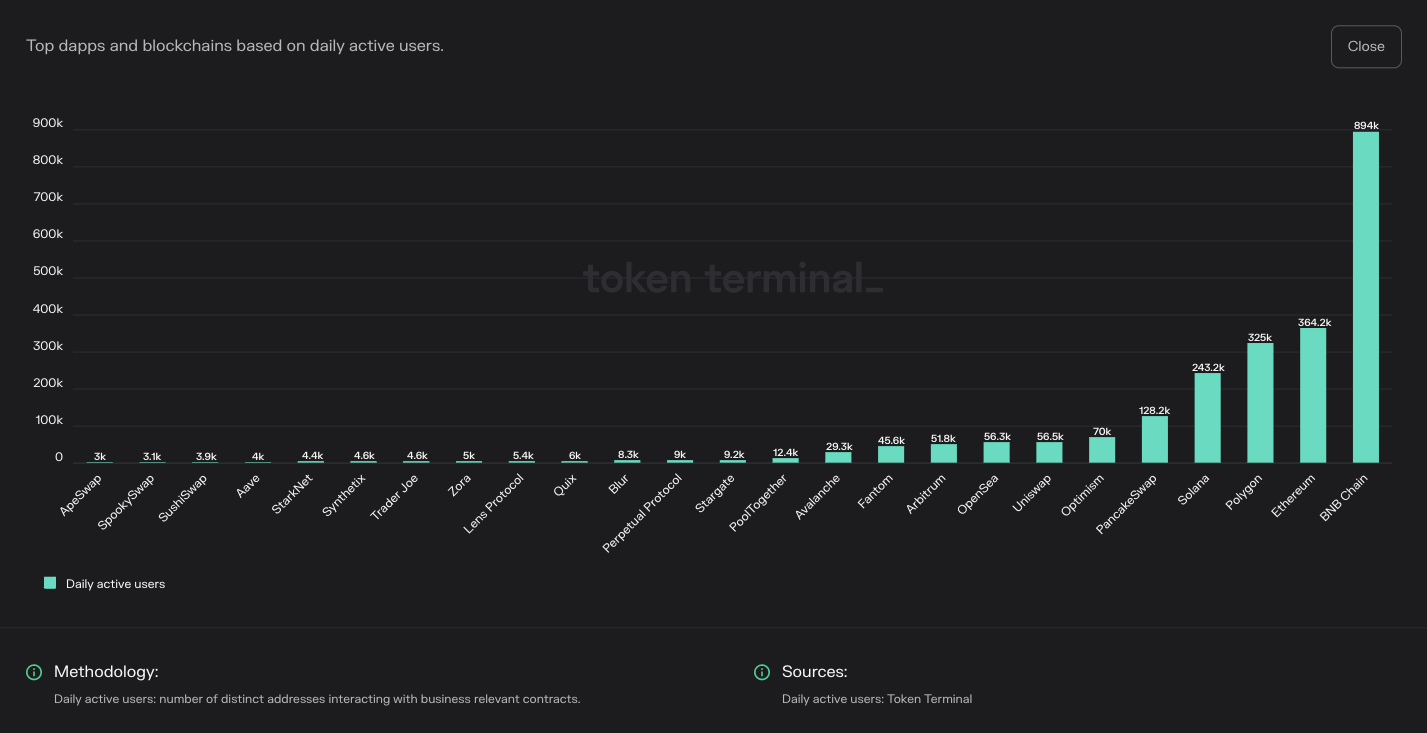Screen dimensions: 1427x733
Task: Click the 243.2k value label
Action: coord(1208,367)
